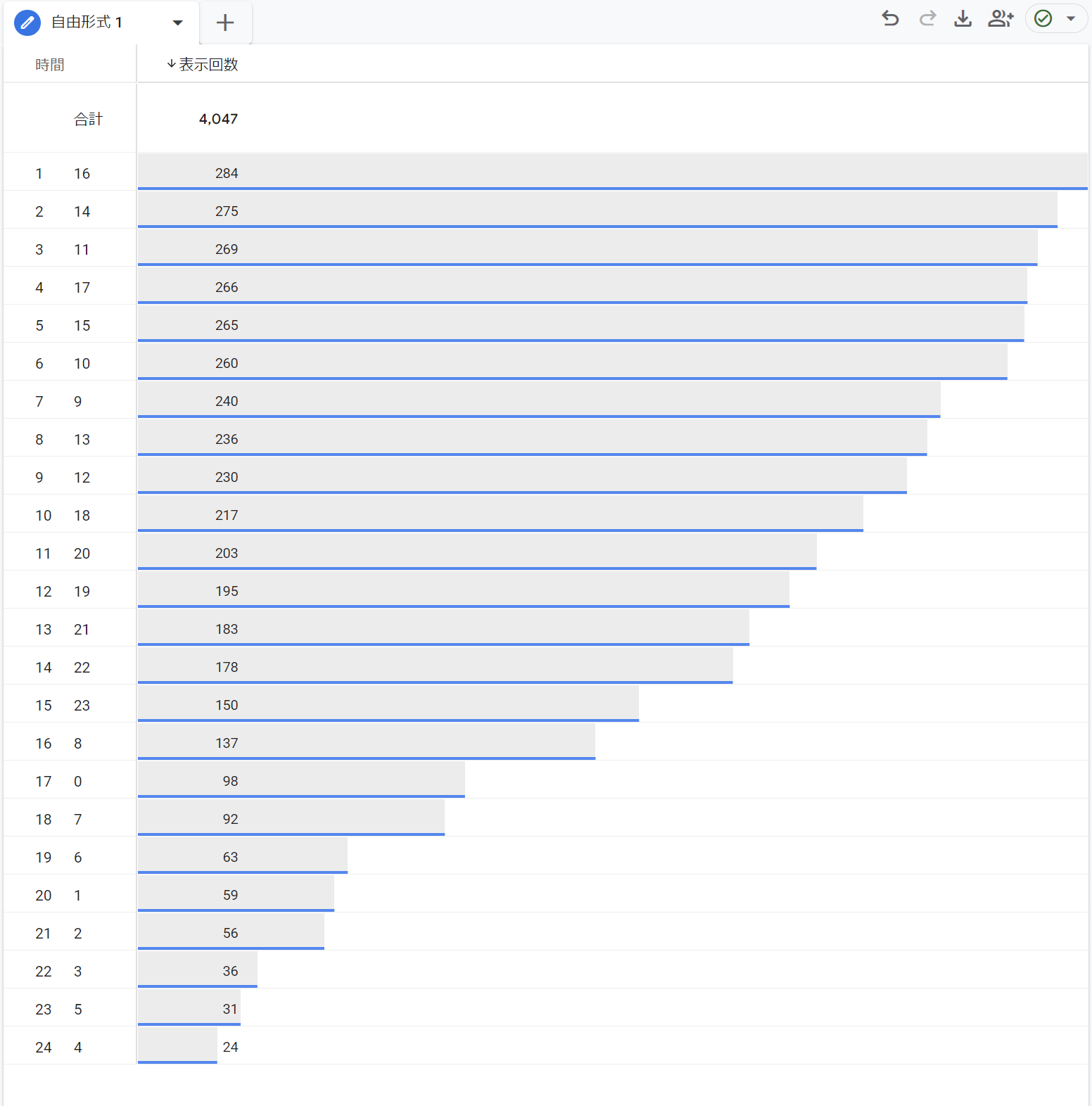Click the green data quality checkmark

(1043, 18)
